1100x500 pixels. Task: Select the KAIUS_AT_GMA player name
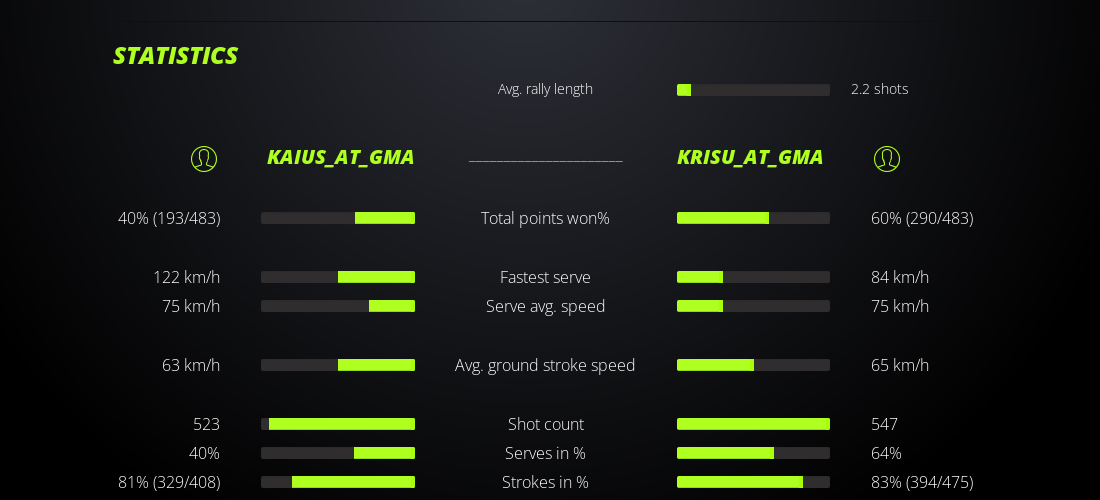(x=340, y=157)
